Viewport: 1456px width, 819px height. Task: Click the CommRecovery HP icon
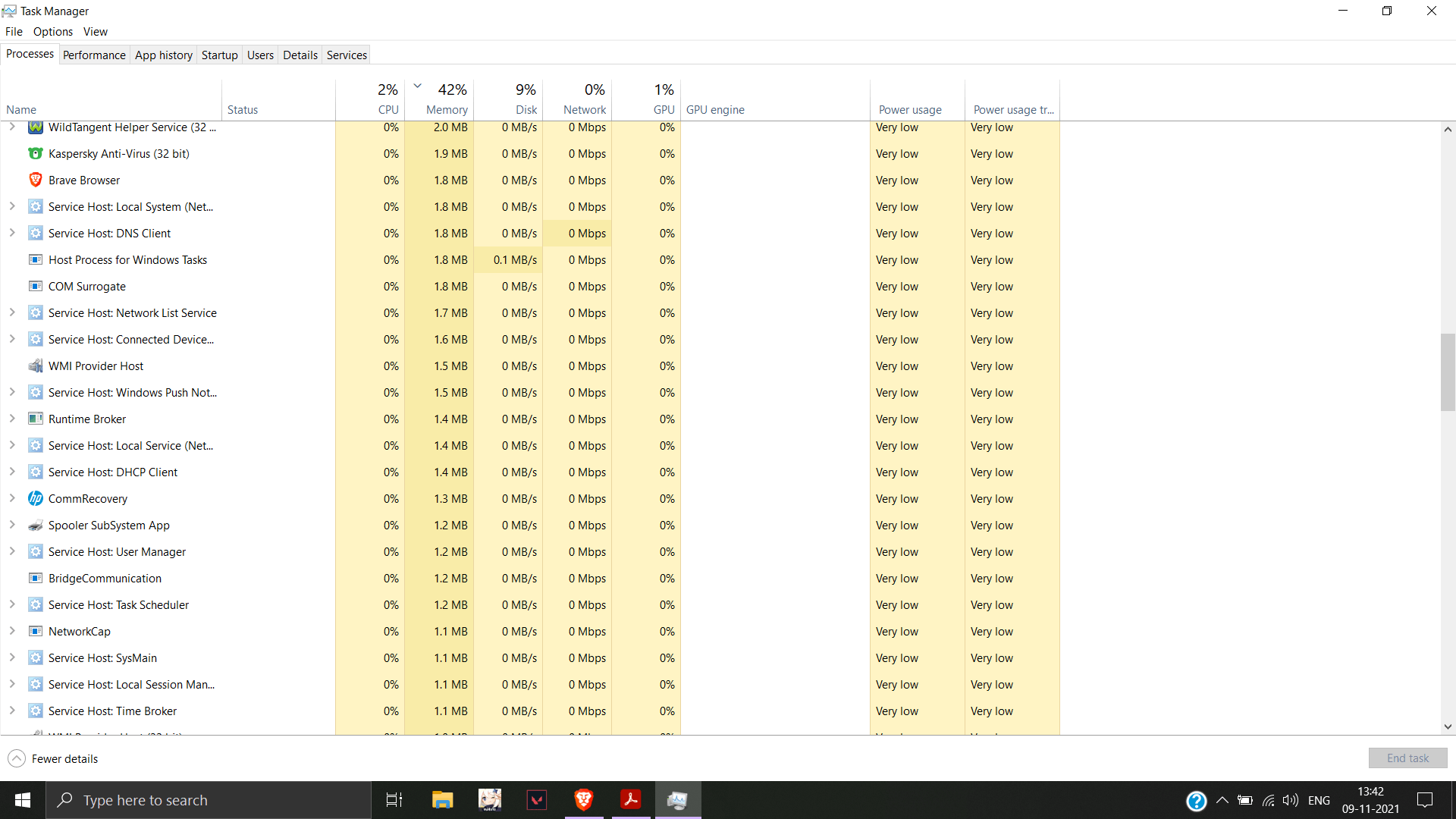click(36, 499)
